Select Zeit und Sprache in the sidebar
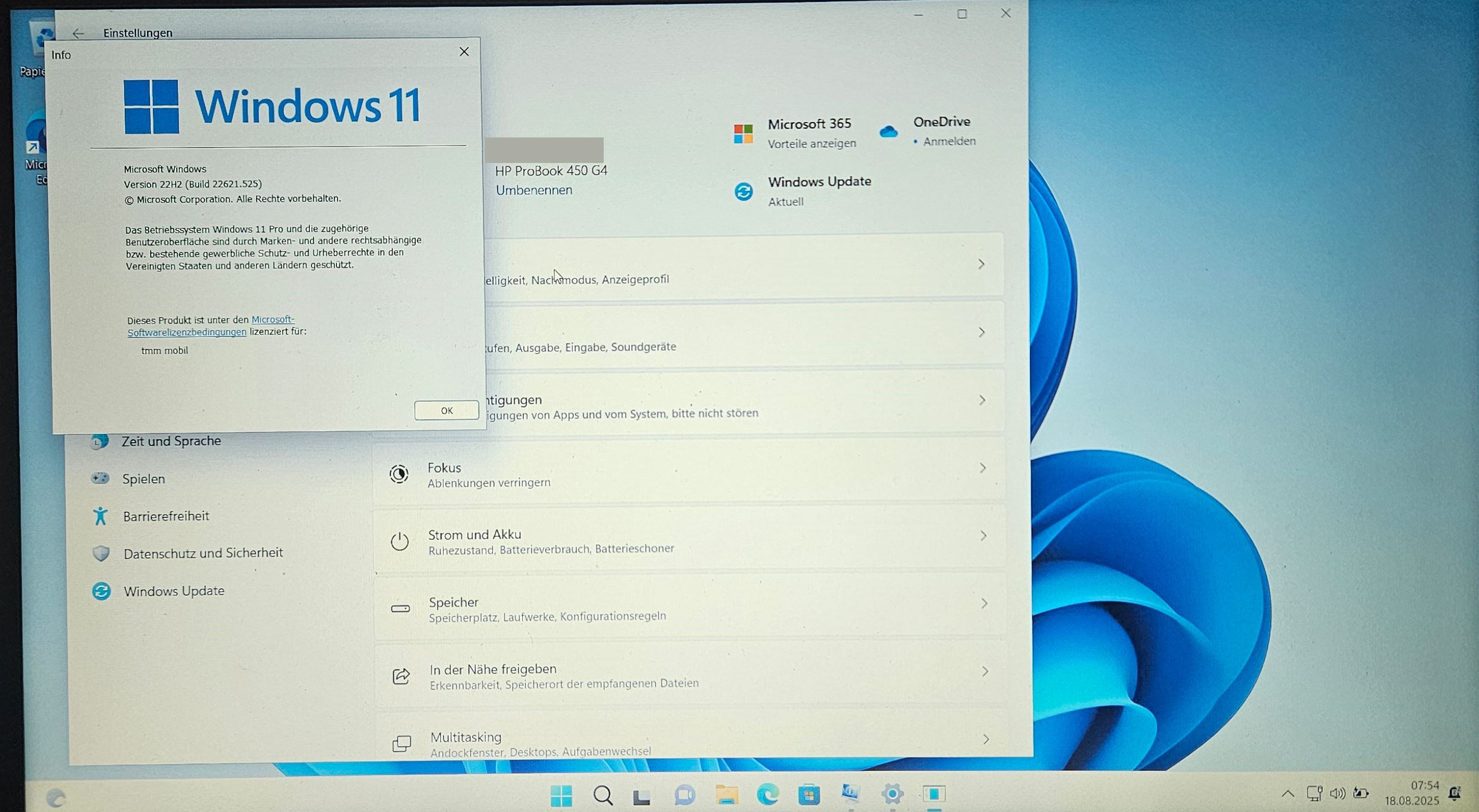The width and height of the screenshot is (1479, 812). [171, 441]
